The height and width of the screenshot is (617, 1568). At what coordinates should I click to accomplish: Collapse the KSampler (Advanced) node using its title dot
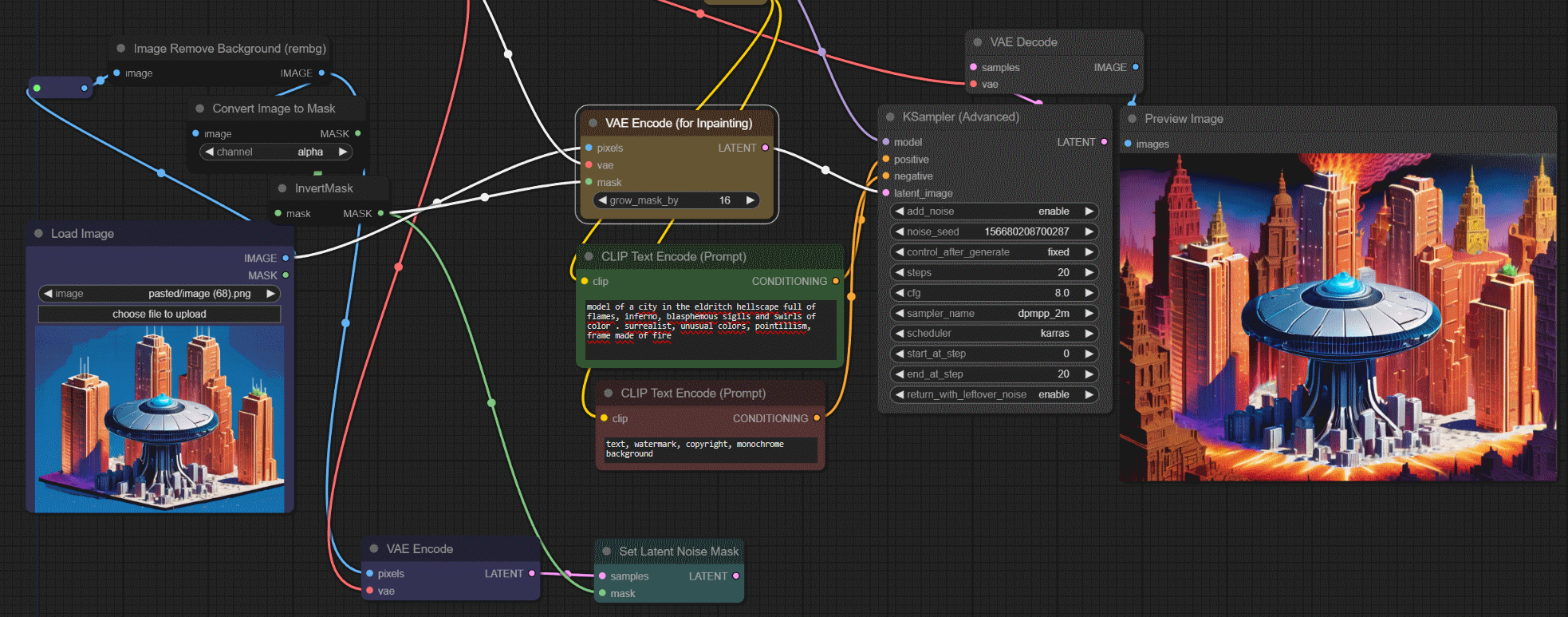890,117
